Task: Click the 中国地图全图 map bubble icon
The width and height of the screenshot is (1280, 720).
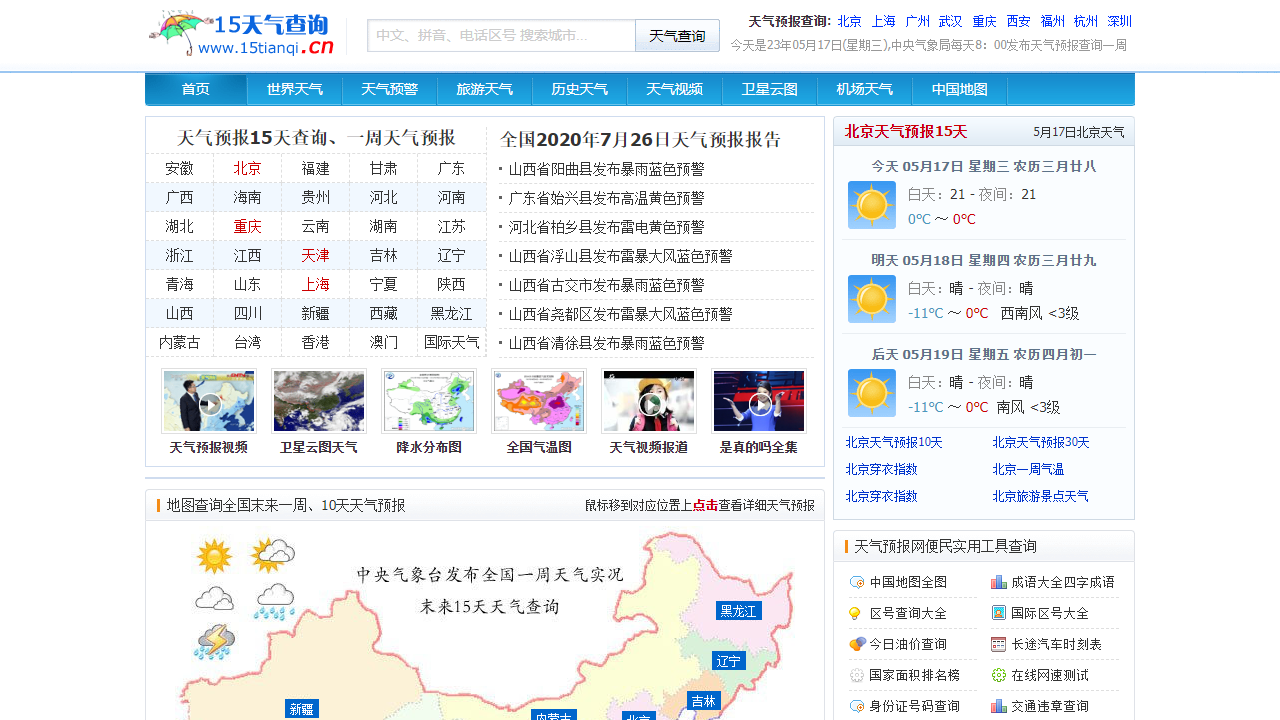Action: [x=857, y=581]
